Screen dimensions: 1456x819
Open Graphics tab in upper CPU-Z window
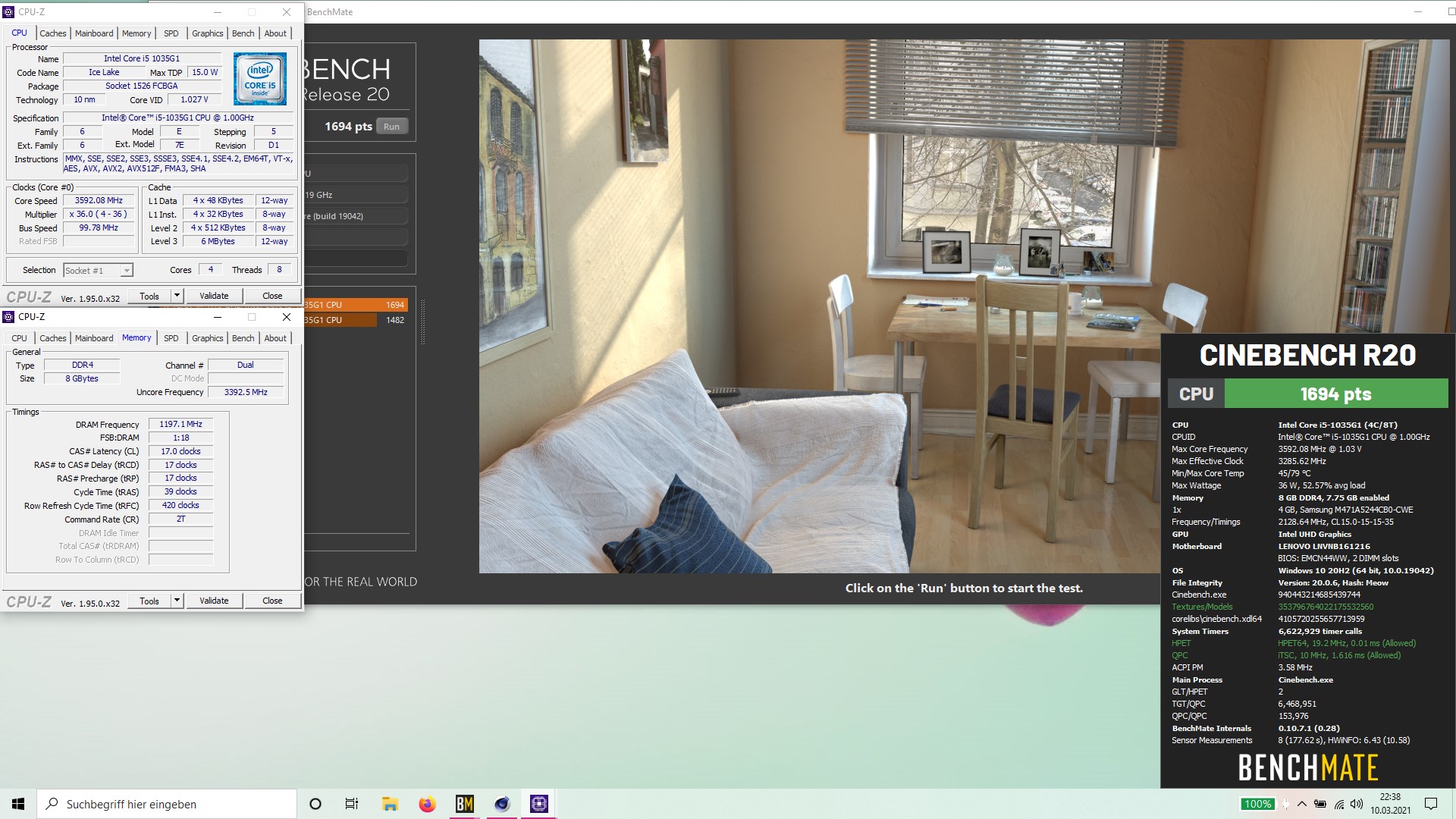[x=207, y=33]
